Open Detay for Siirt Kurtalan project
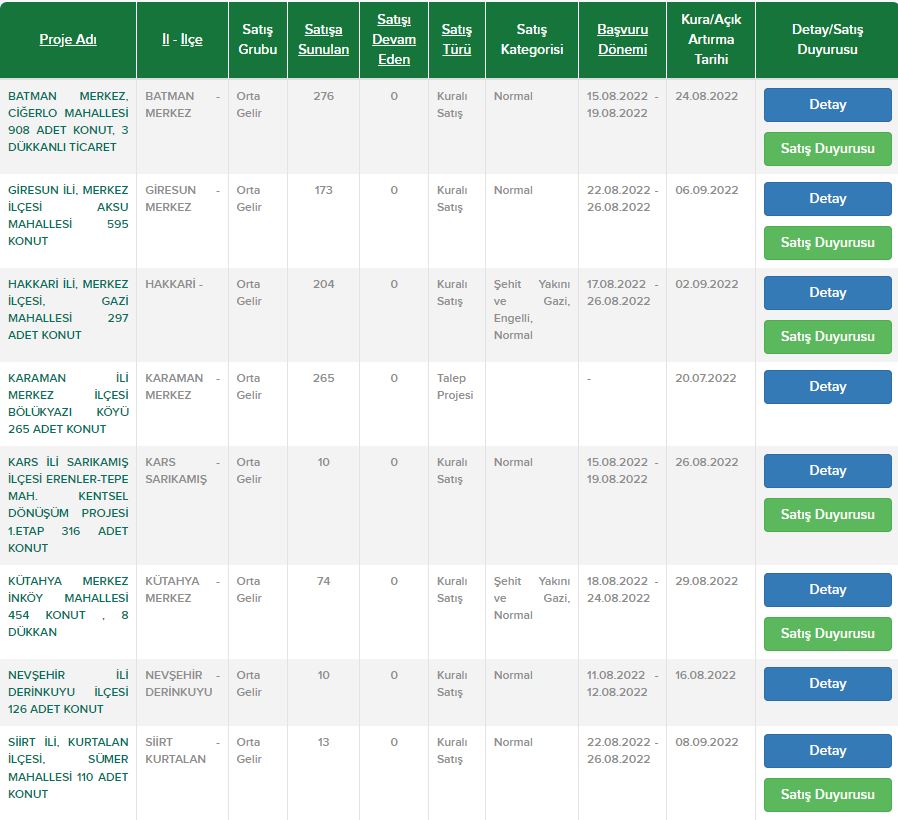 (x=827, y=751)
